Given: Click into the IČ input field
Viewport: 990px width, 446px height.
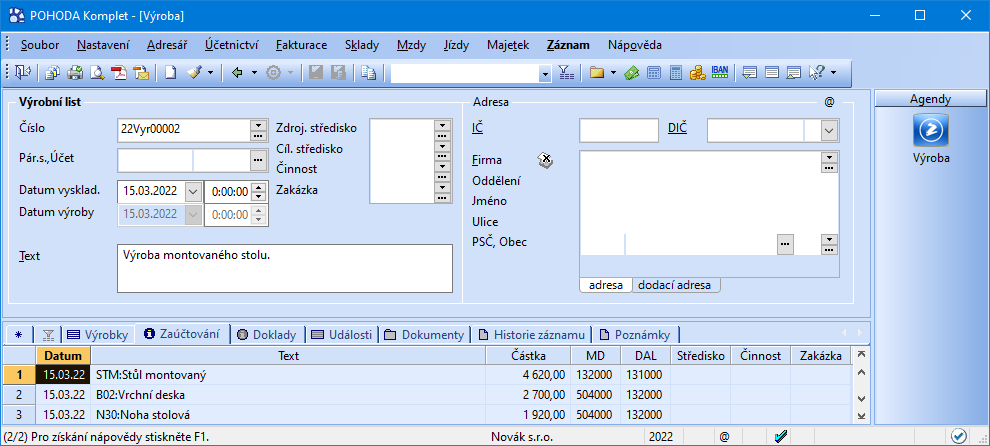Looking at the screenshot, I should pos(619,131).
